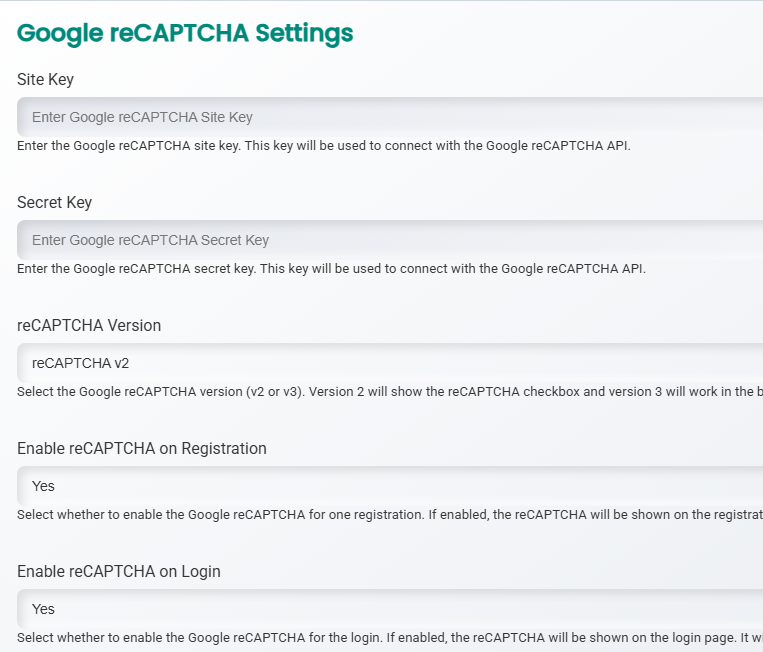Click 'Enter Google reCAPTCHA Secret Key' placeholder
The image size is (763, 652).
coord(150,240)
